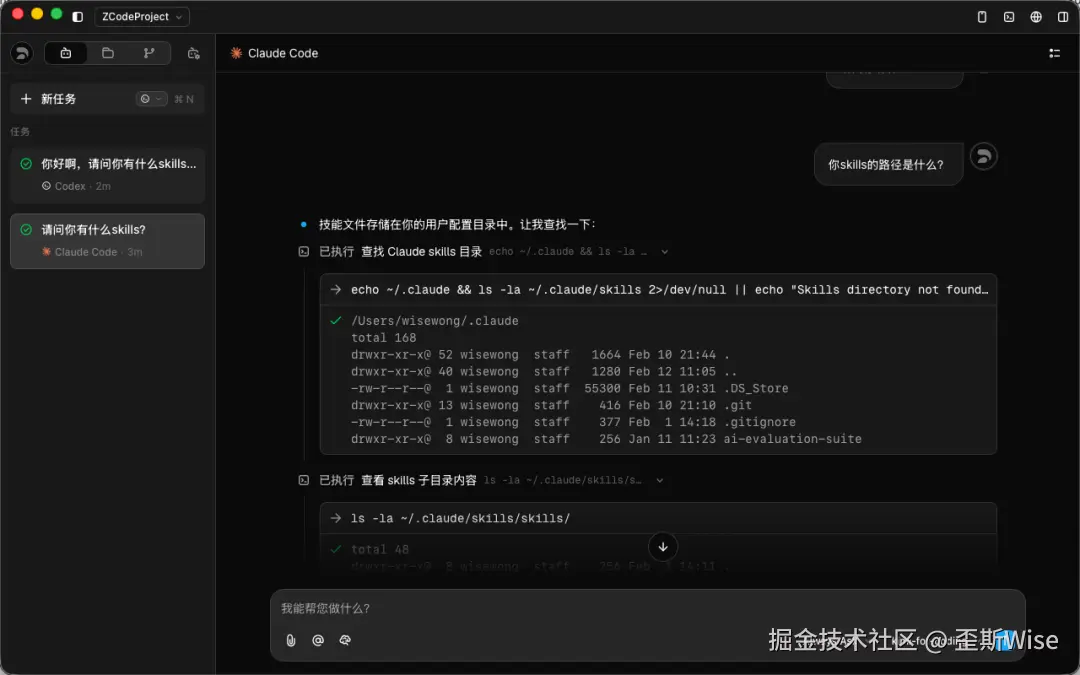This screenshot has width=1080, height=675.
Task: Open the globe browser icon in title bar
Action: pos(1036,17)
